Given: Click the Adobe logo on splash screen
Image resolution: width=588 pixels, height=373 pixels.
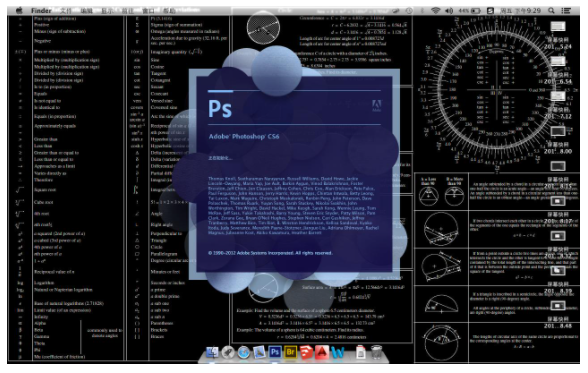Looking at the screenshot, I should (376, 106).
